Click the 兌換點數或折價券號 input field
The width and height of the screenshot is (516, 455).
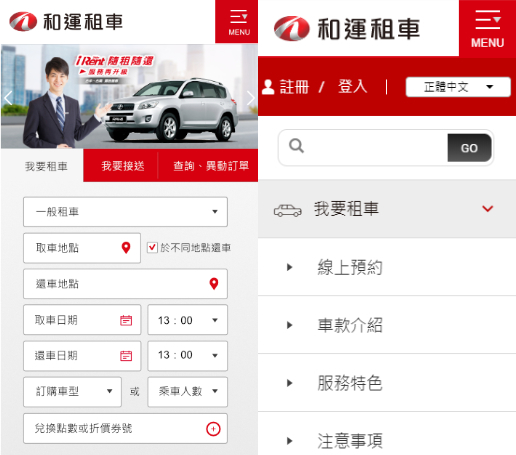[x=125, y=429]
